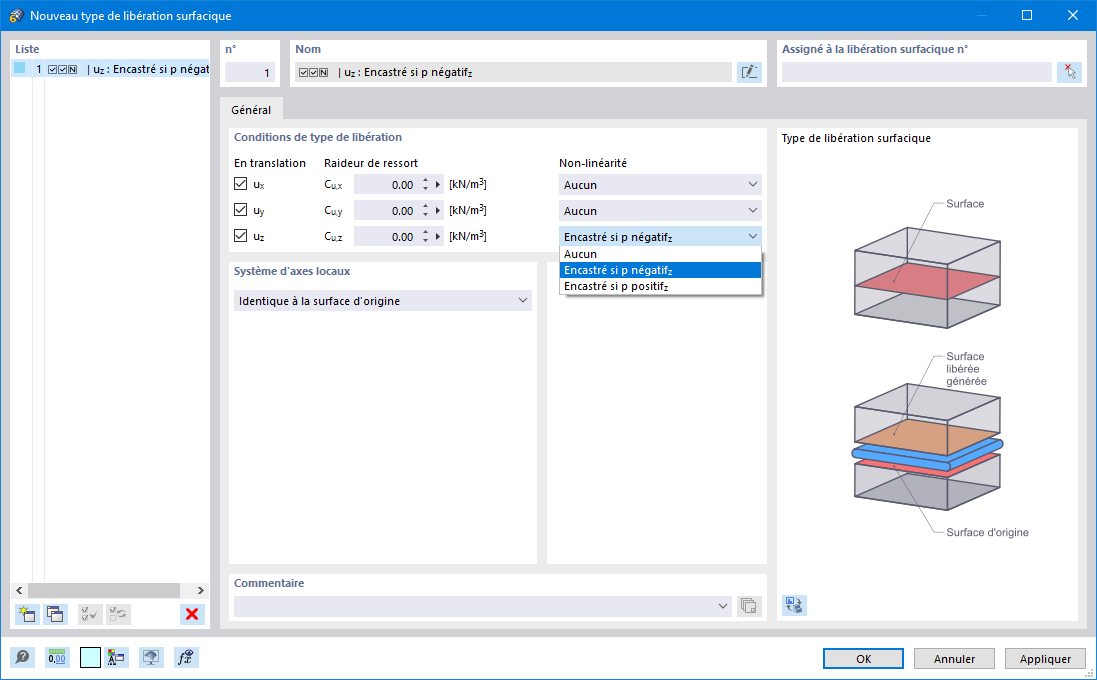The width and height of the screenshot is (1097, 680).
Task: Open Cu,y stiffness arrow menu
Action: [439, 211]
